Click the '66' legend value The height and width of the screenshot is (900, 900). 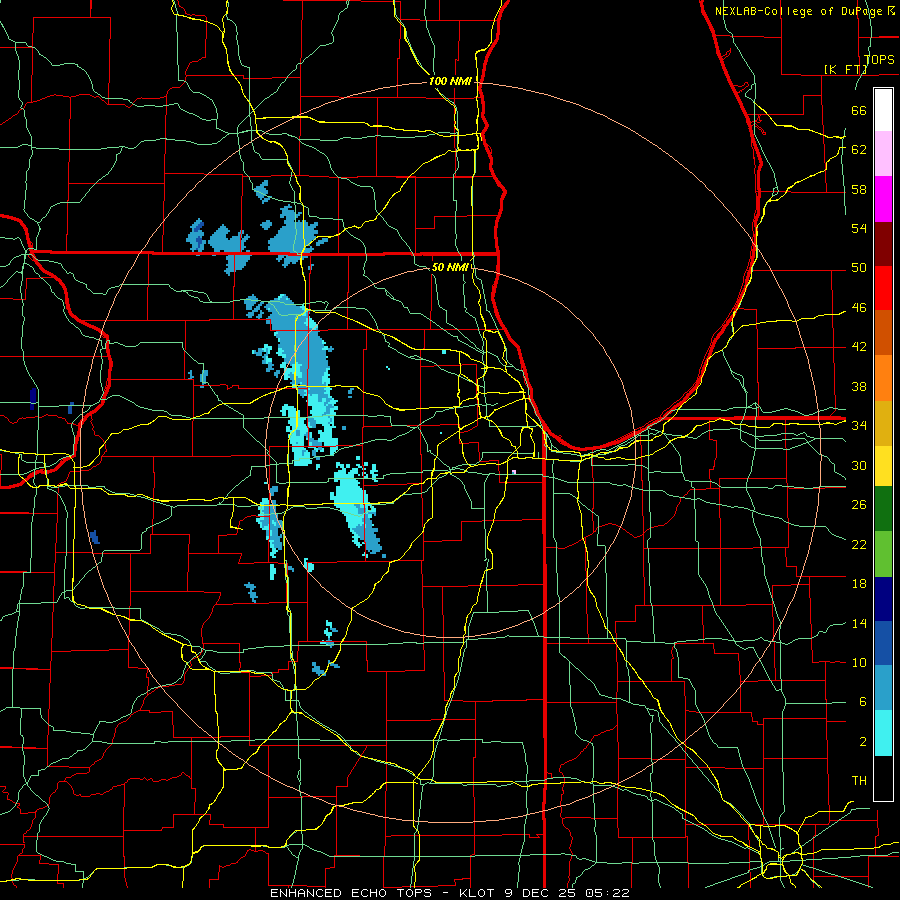pos(859,110)
